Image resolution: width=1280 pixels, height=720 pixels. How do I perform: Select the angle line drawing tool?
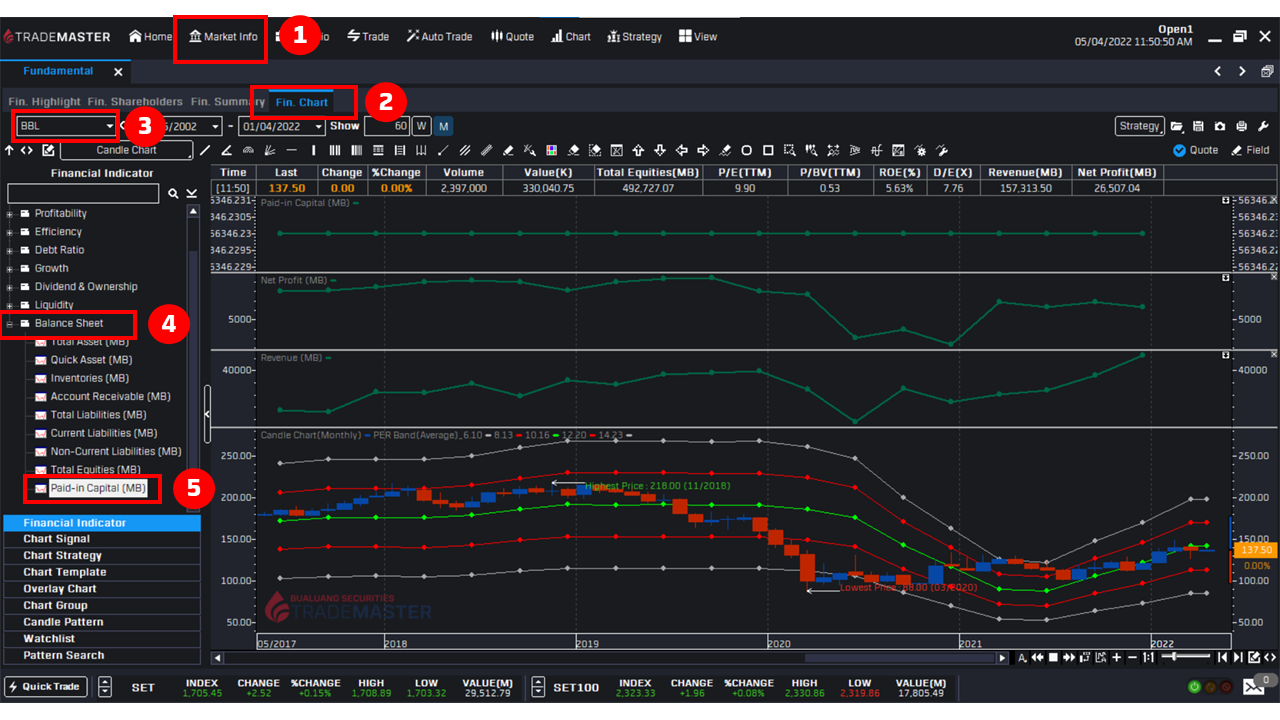coord(226,151)
